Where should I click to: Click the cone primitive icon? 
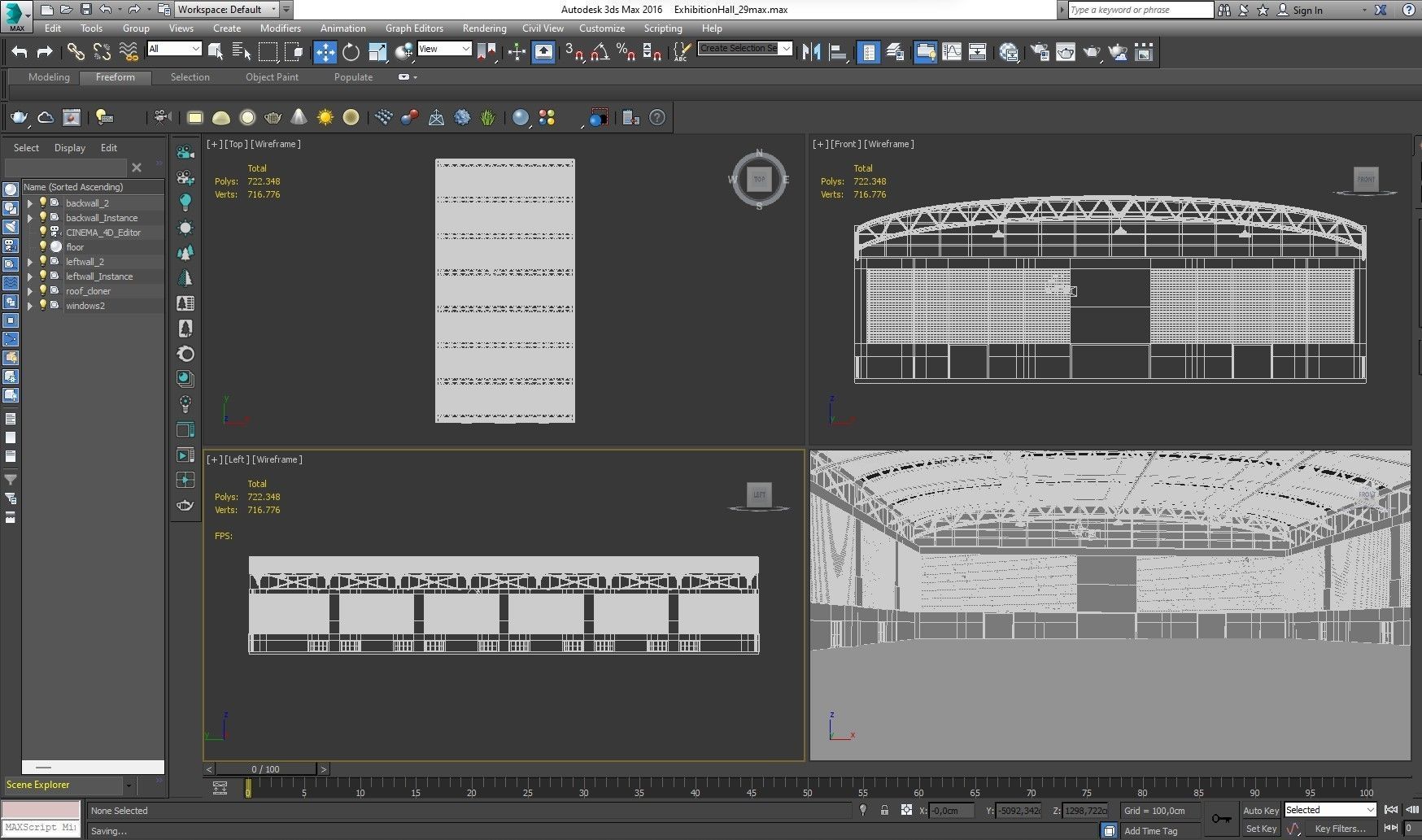[299, 117]
